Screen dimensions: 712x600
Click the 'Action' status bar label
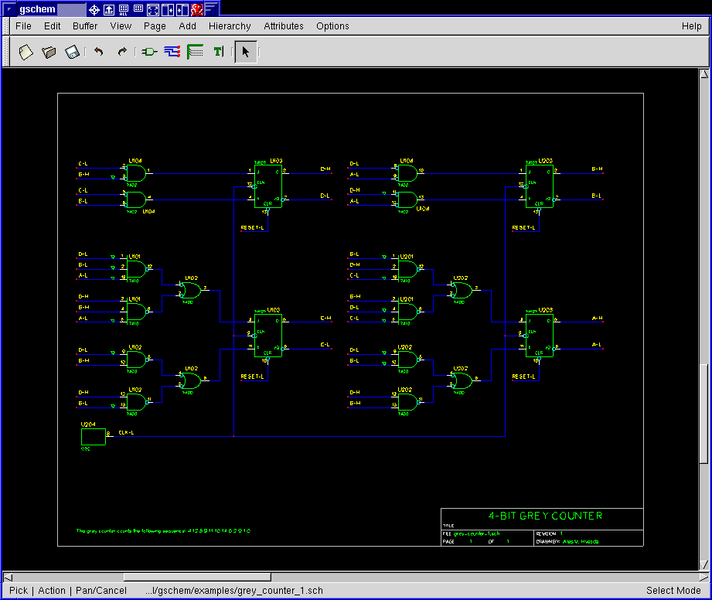tap(52, 590)
